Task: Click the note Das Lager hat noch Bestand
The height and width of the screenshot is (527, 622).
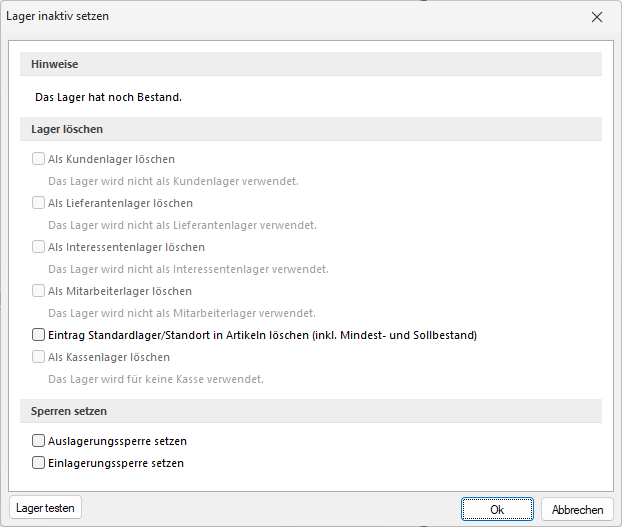Action: point(108,97)
